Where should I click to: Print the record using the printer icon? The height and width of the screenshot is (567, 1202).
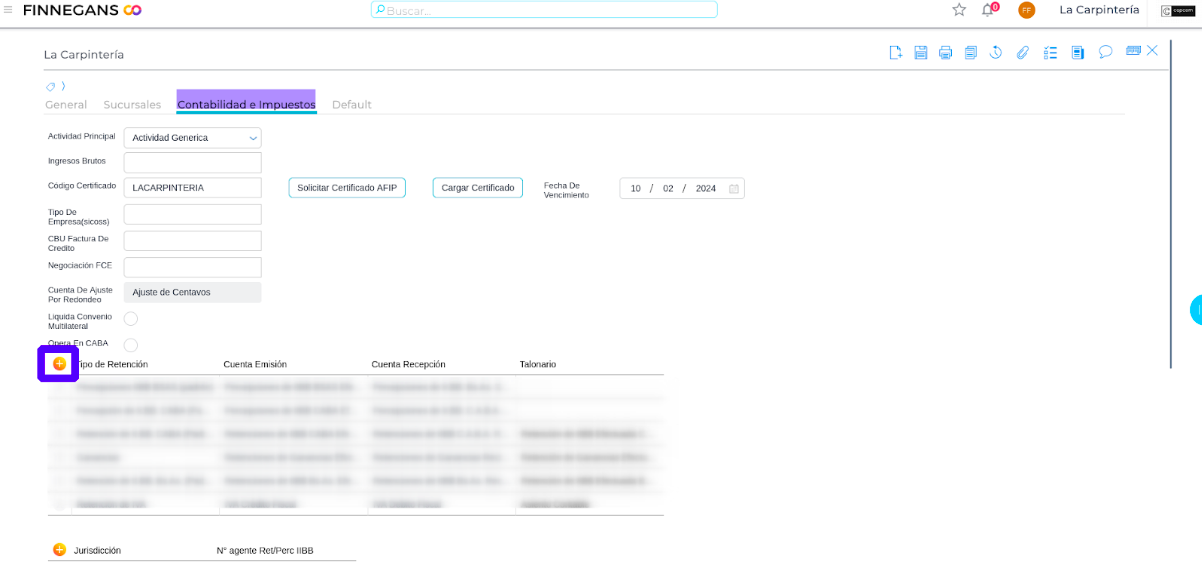[945, 52]
